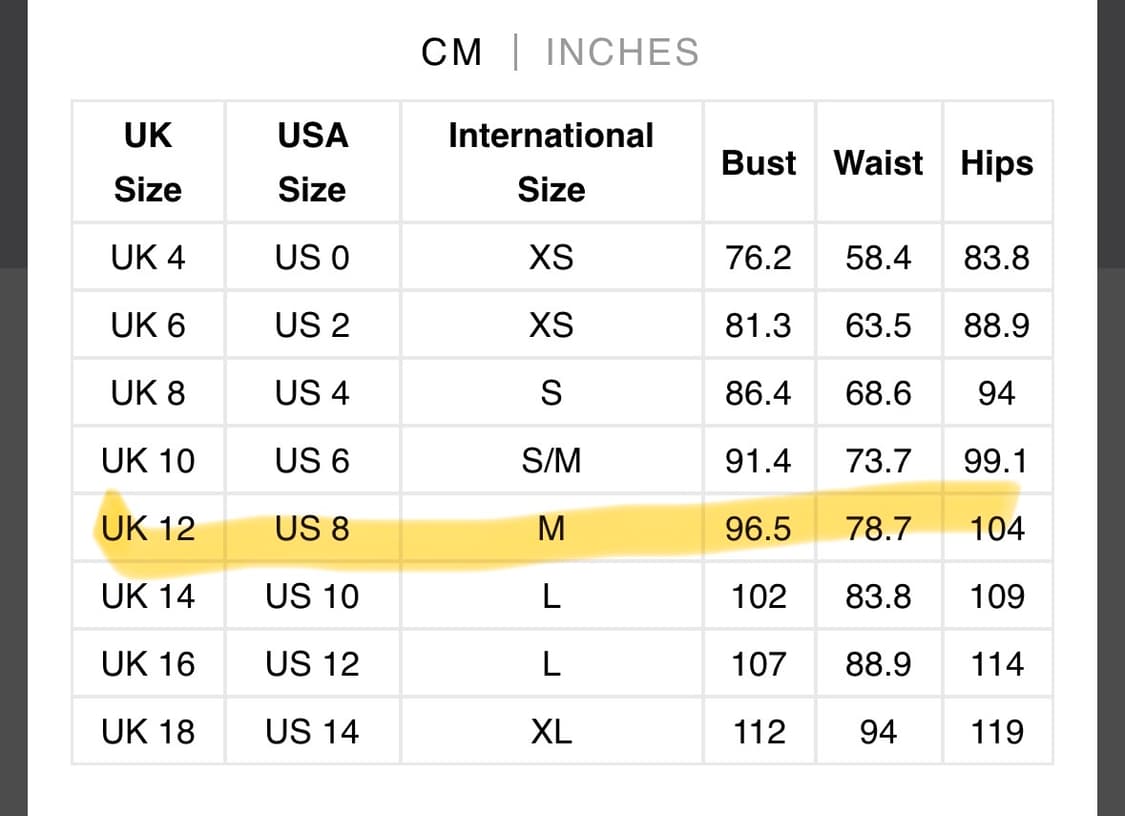This screenshot has width=1125, height=816.
Task: Click the Hips column header
Action: pos(997,163)
